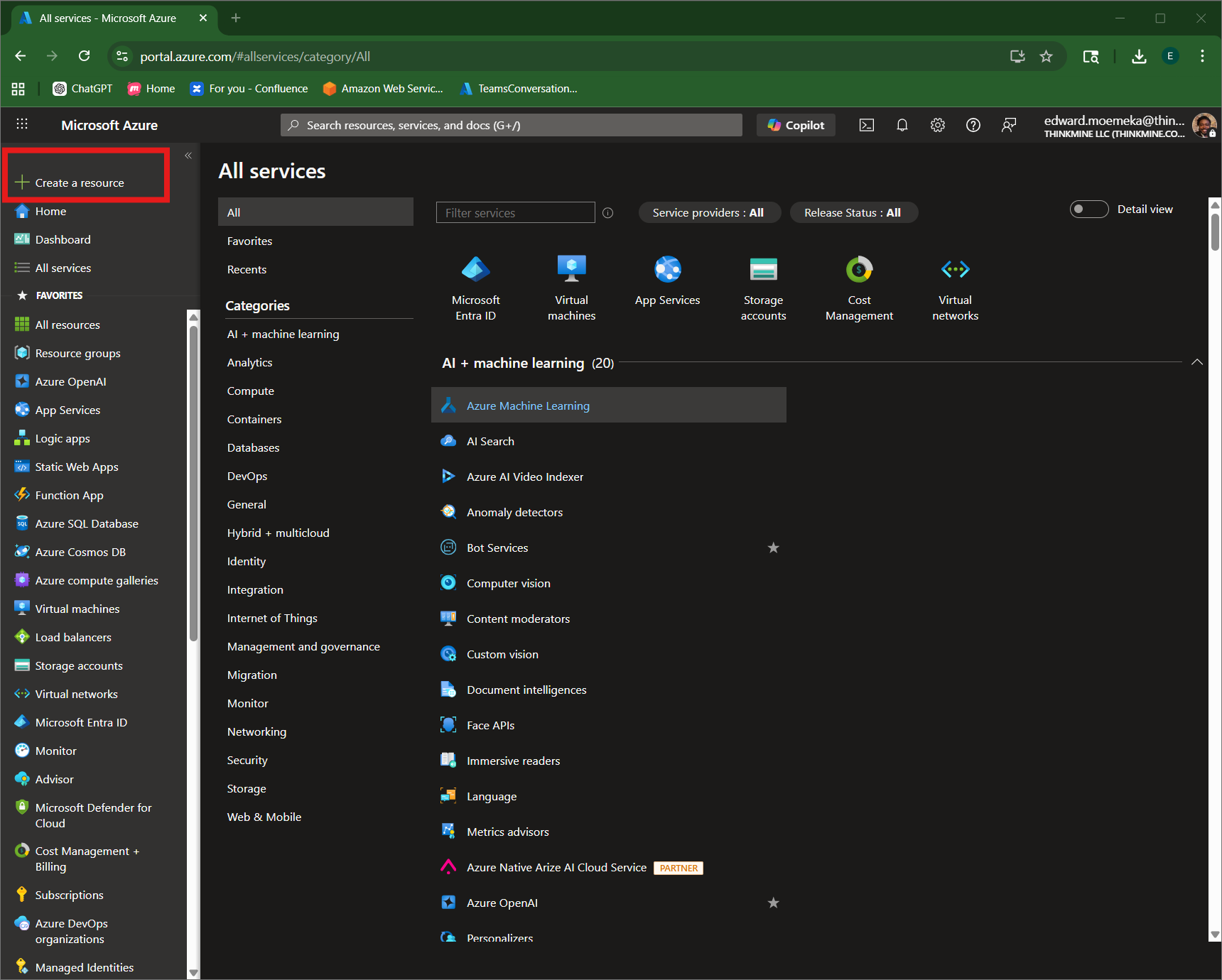Screen dimensions: 1222x980
Task: Open portal settings gear
Action: click(938, 125)
